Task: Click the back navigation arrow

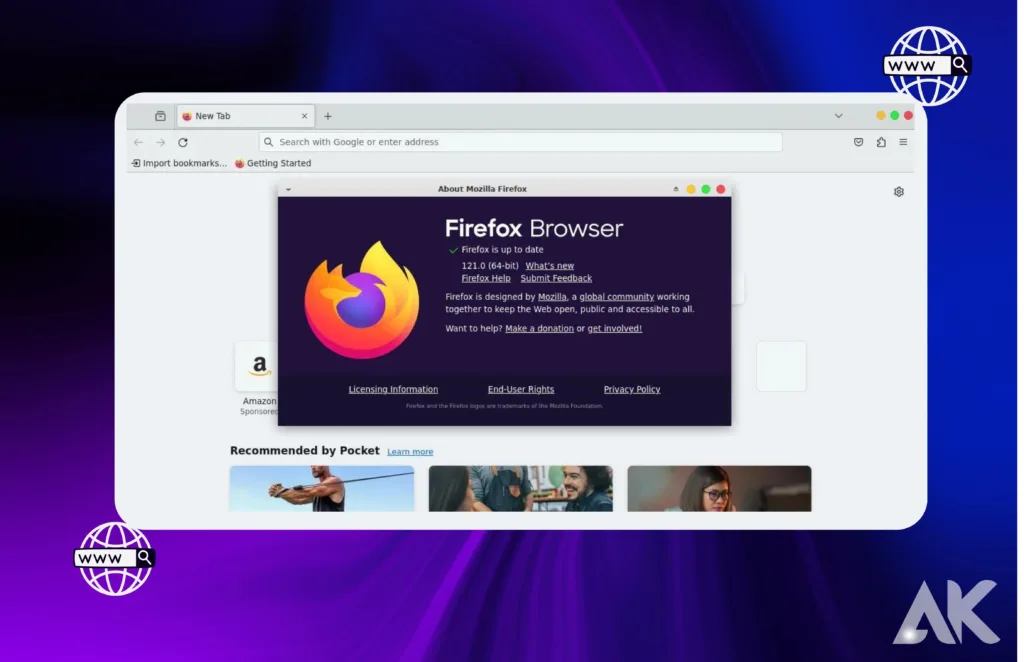Action: tap(138, 142)
